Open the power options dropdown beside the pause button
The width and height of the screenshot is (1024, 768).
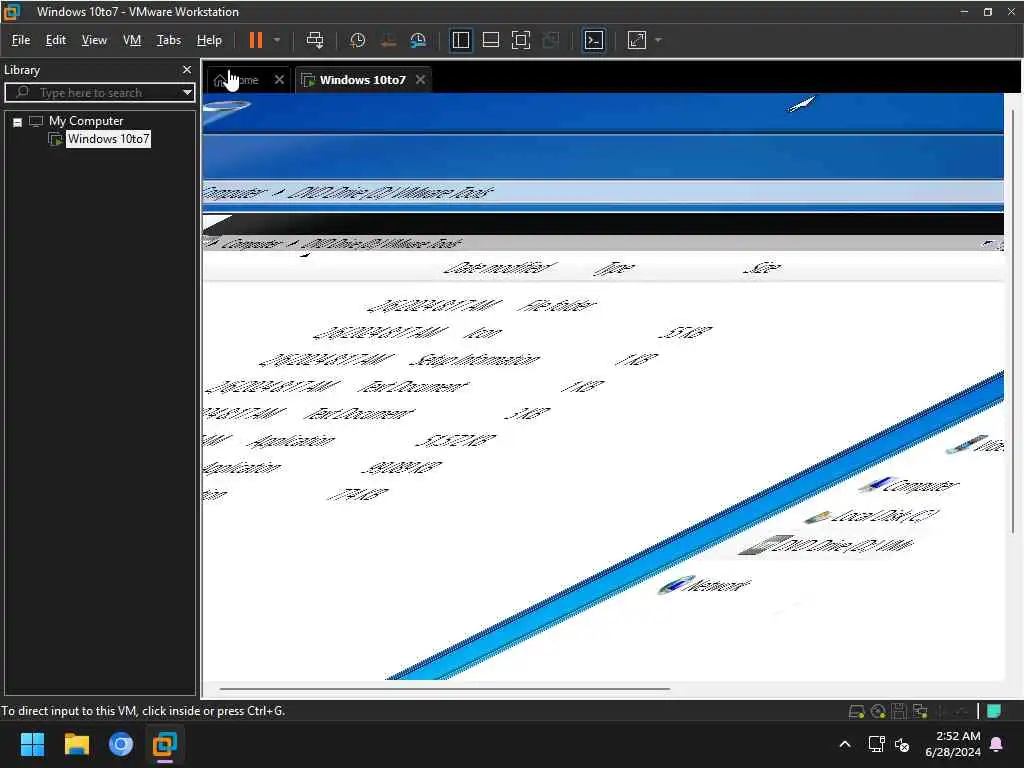point(277,40)
